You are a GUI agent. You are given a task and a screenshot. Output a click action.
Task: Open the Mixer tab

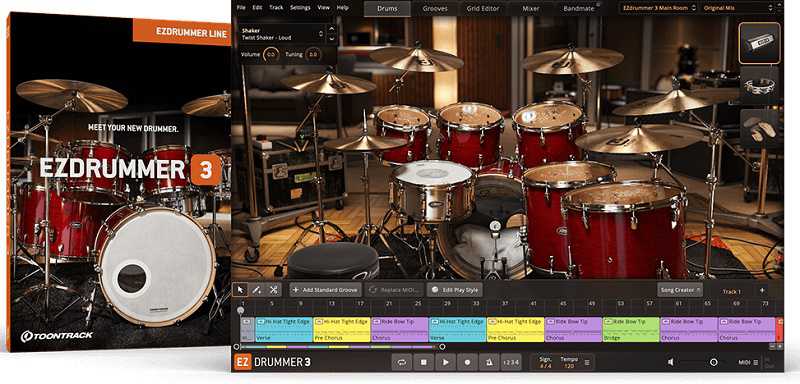tap(531, 9)
